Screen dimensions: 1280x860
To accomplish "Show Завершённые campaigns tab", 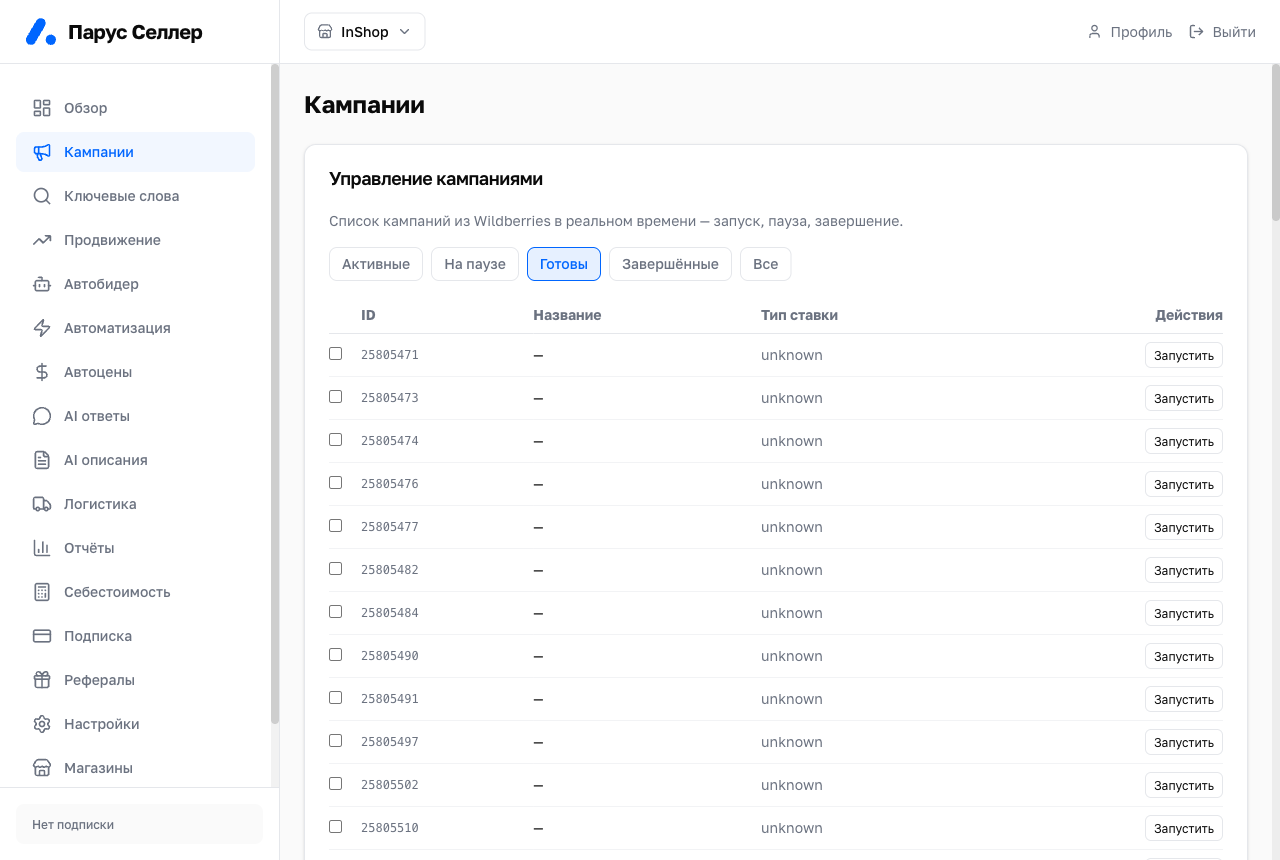I will click(x=670, y=264).
